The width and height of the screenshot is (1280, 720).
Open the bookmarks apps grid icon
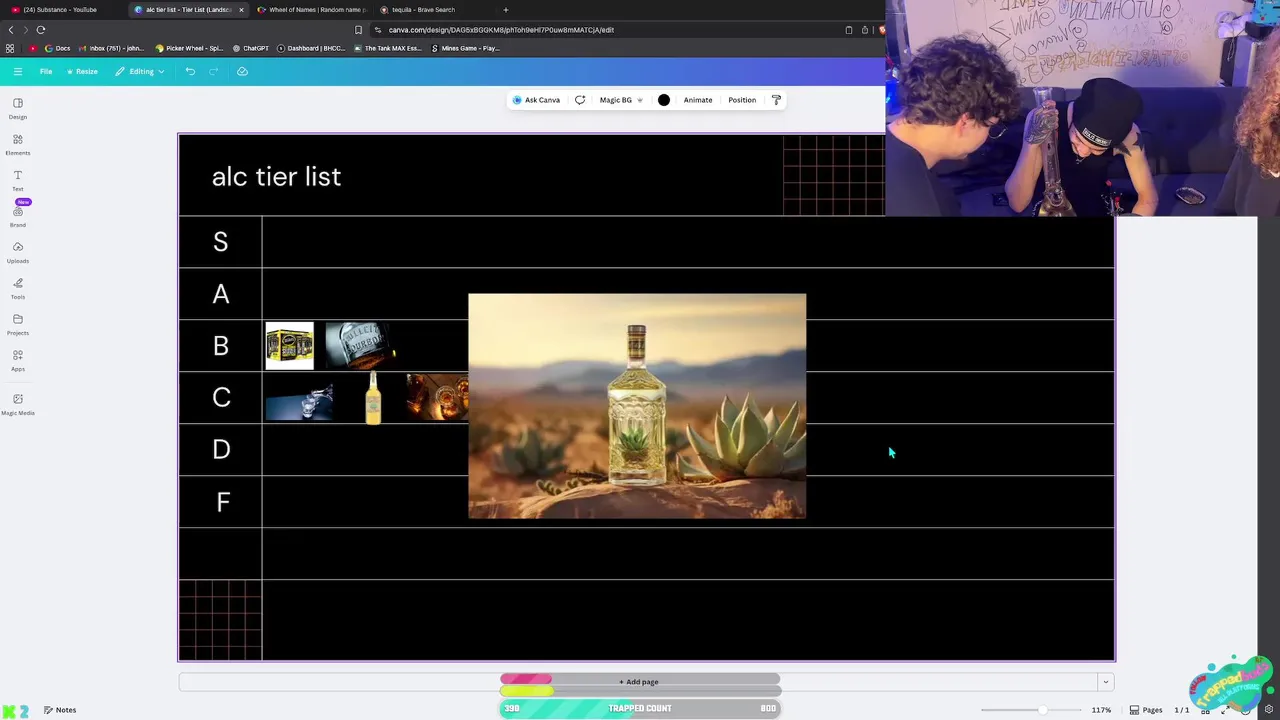10,48
